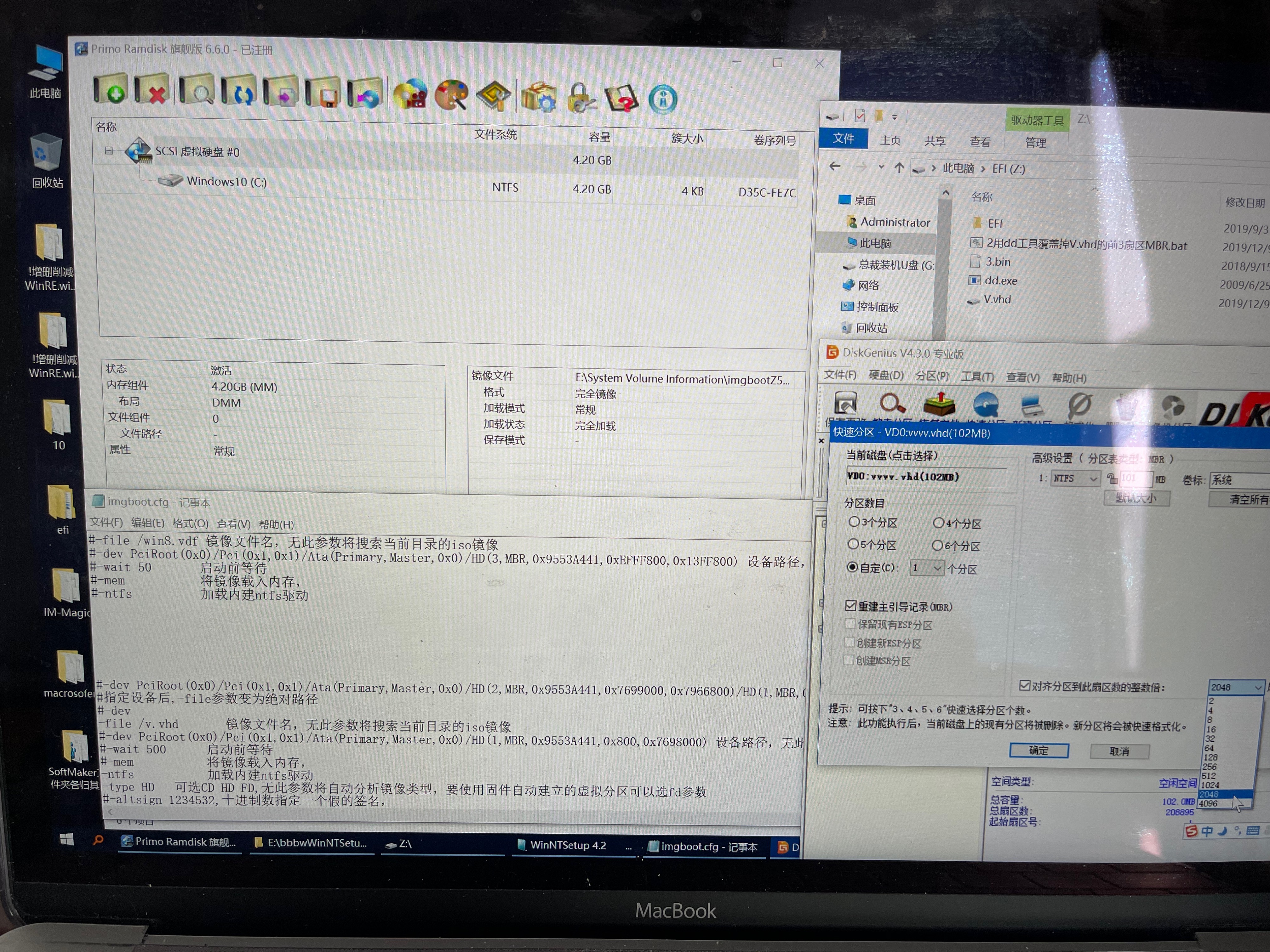1270x952 pixels.
Task: Open DiskGenius 工具(T) menu
Action: (977, 377)
